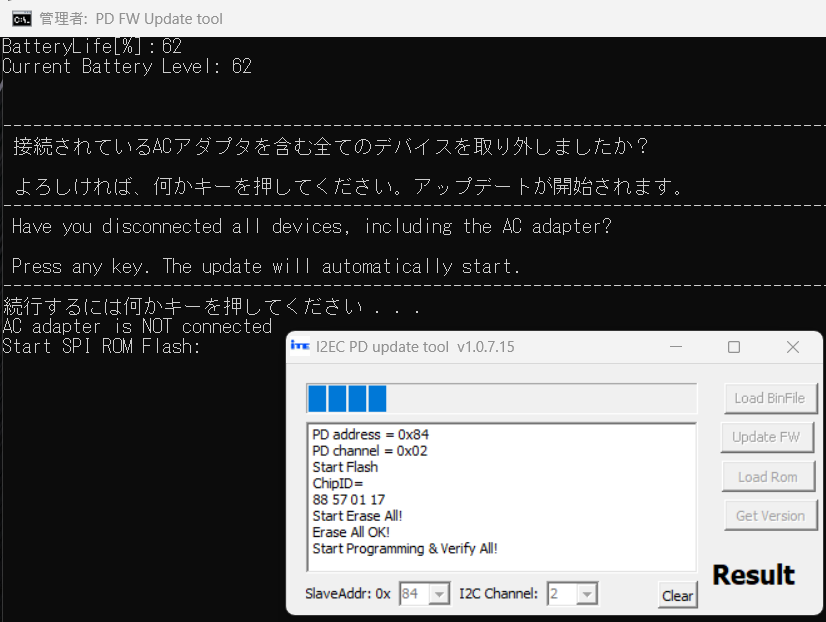Close the I2EC PD update tool window
The width and height of the screenshot is (826, 622).
coord(793,347)
